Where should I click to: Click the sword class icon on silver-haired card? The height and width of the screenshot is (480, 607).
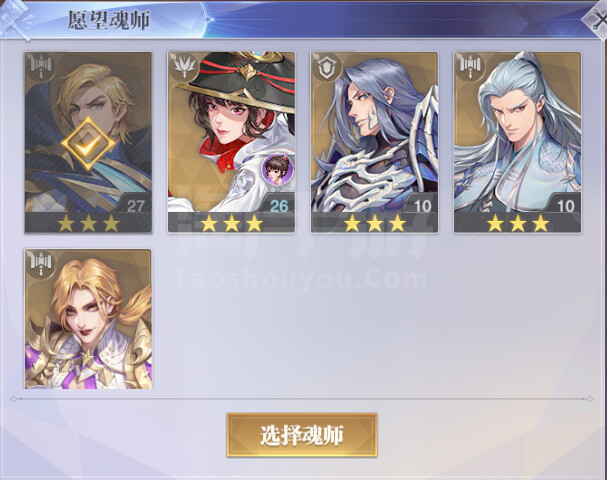470,67
